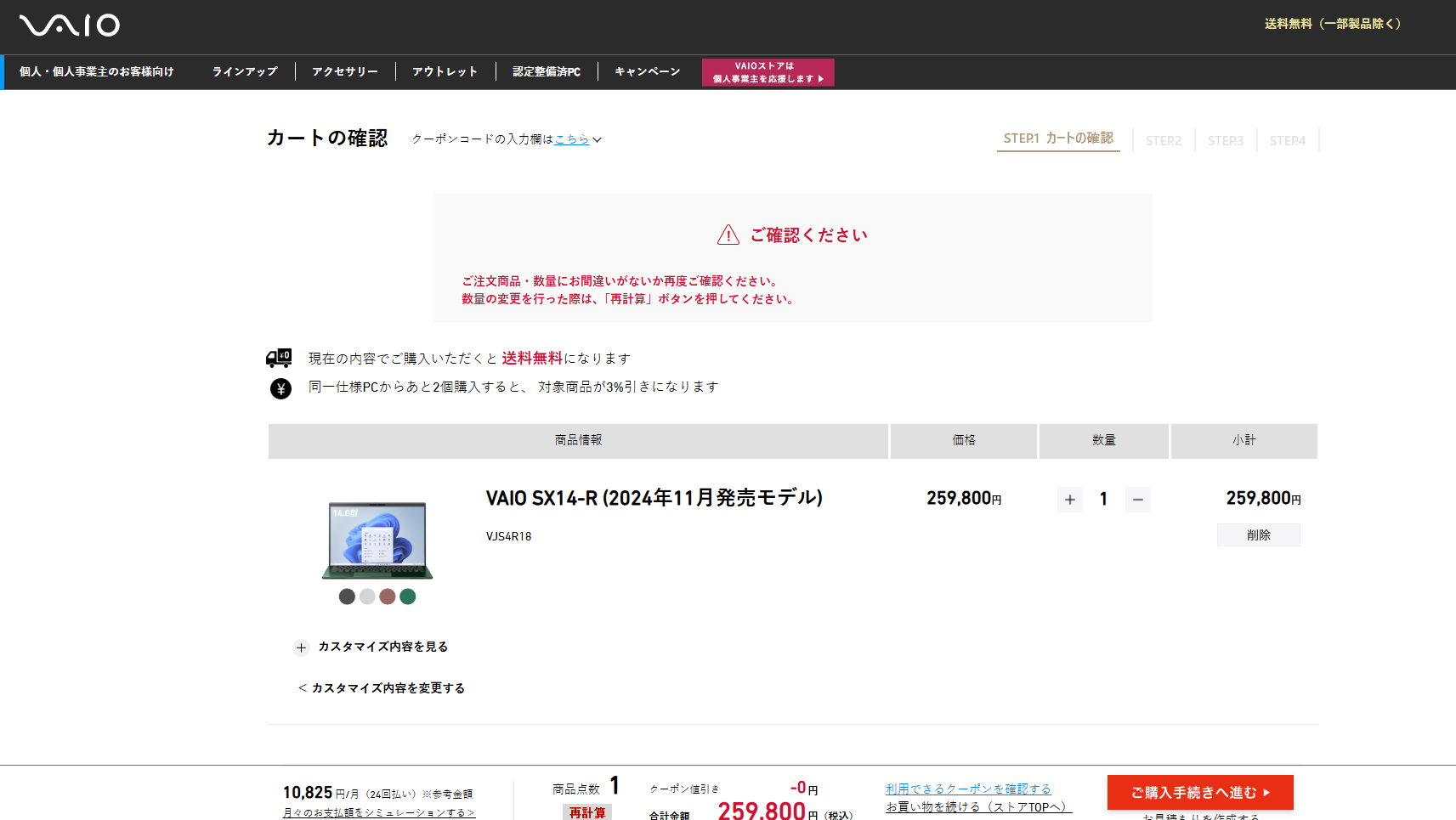
Task: Click the free shipping truck icon
Action: coord(279,359)
